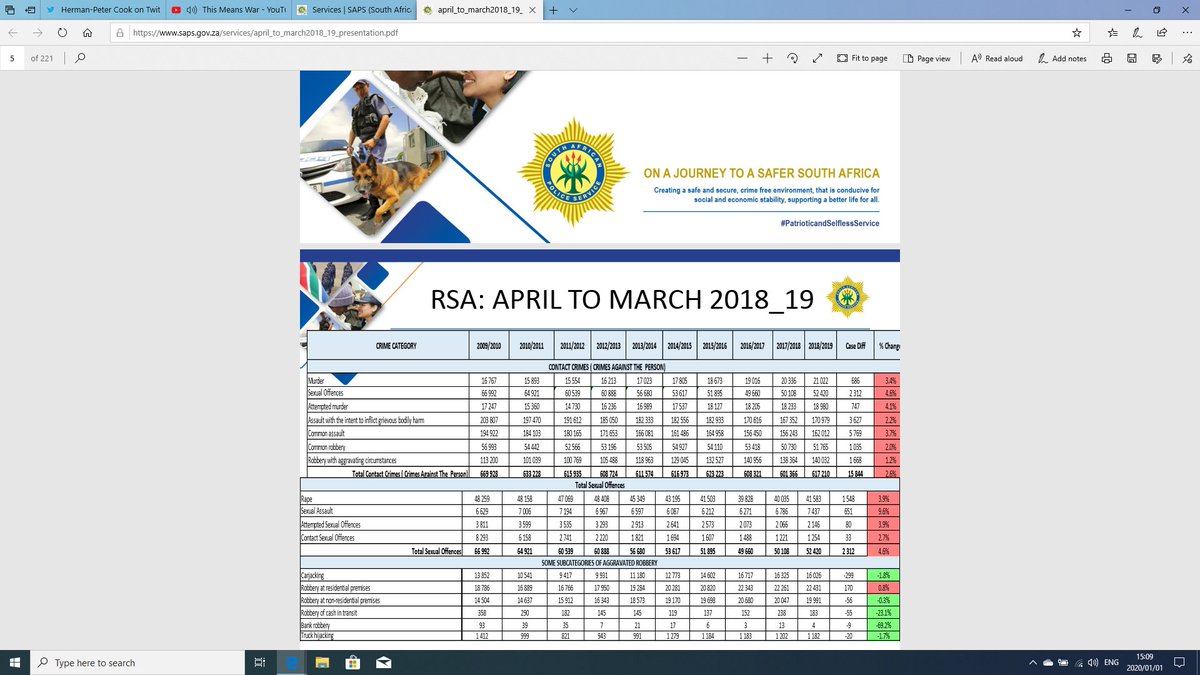
Task: Toggle Fit to page view
Action: 862,58
